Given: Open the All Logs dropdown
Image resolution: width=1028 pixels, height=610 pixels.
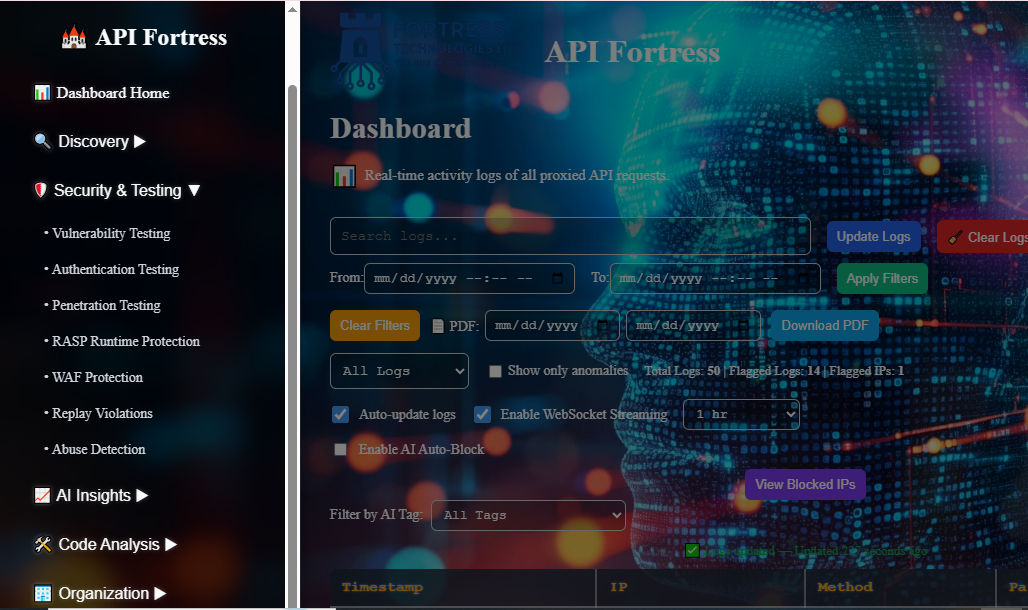Looking at the screenshot, I should (x=399, y=370).
